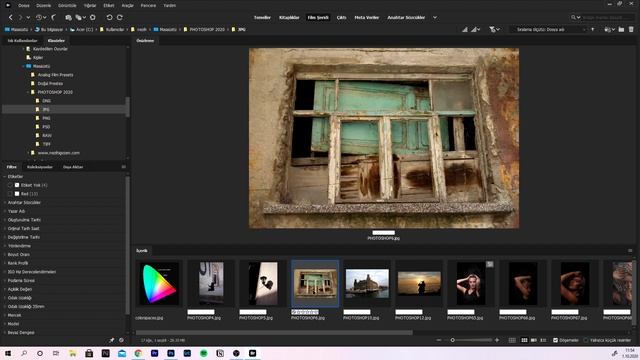The width and height of the screenshot is (640, 360).
Task: Open Windows Start button
Action: tap(8, 353)
